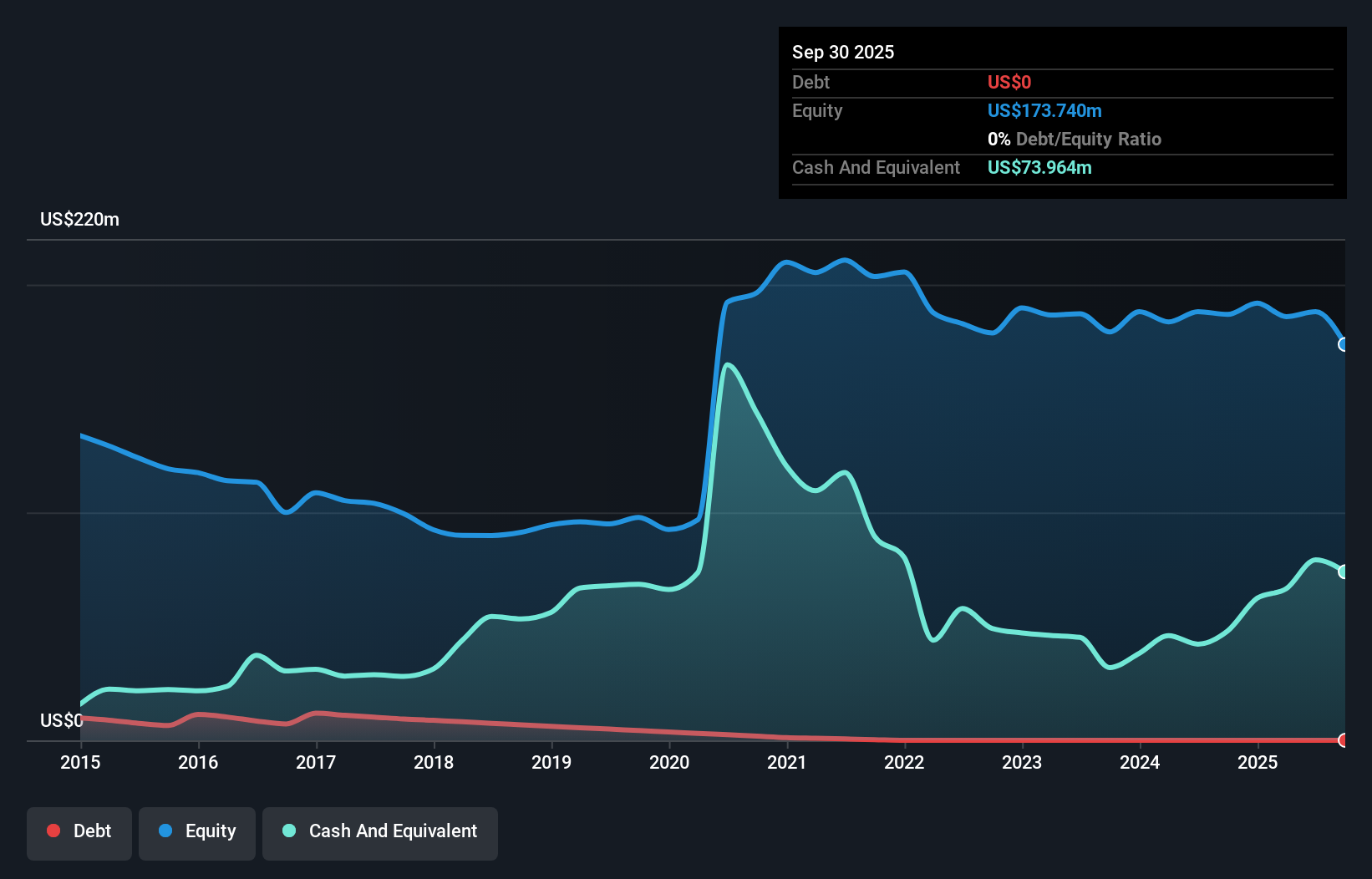Select the Cash And Equivalent tooltip row
Image resolution: width=1372 pixels, height=879 pixels.
coord(876,167)
